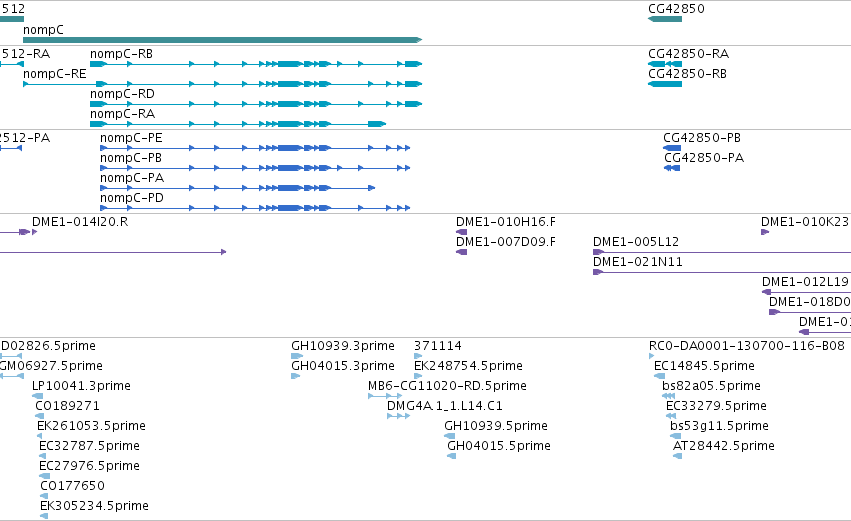The height and width of the screenshot is (521, 851).
Task: Click DME1-010H16.F clone label
Action: point(506,222)
